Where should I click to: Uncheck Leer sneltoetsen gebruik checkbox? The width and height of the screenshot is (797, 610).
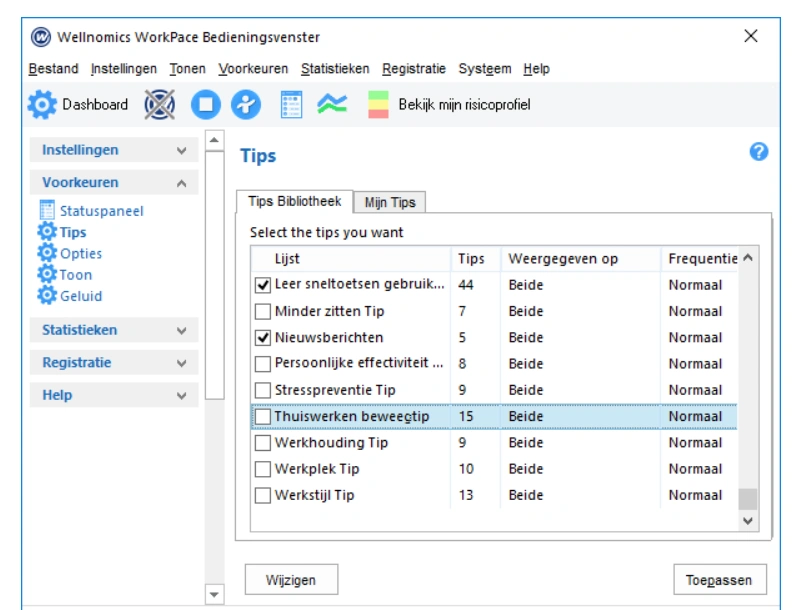pyautogui.click(x=263, y=285)
